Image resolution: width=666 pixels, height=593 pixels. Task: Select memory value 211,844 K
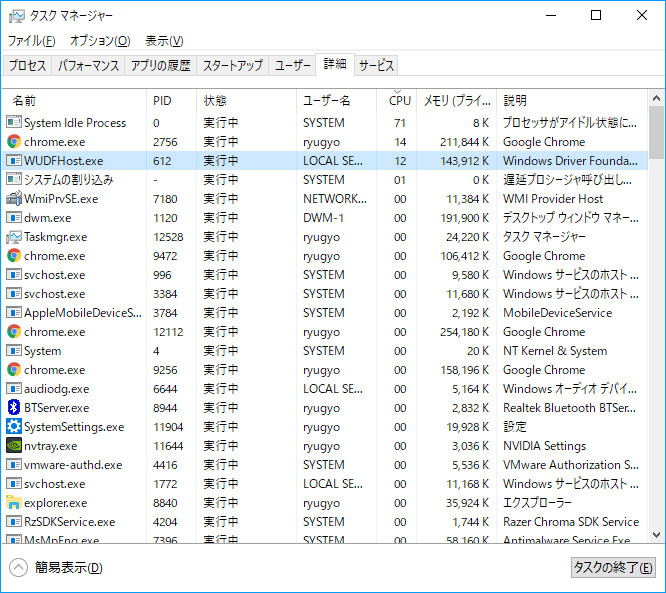(464, 142)
